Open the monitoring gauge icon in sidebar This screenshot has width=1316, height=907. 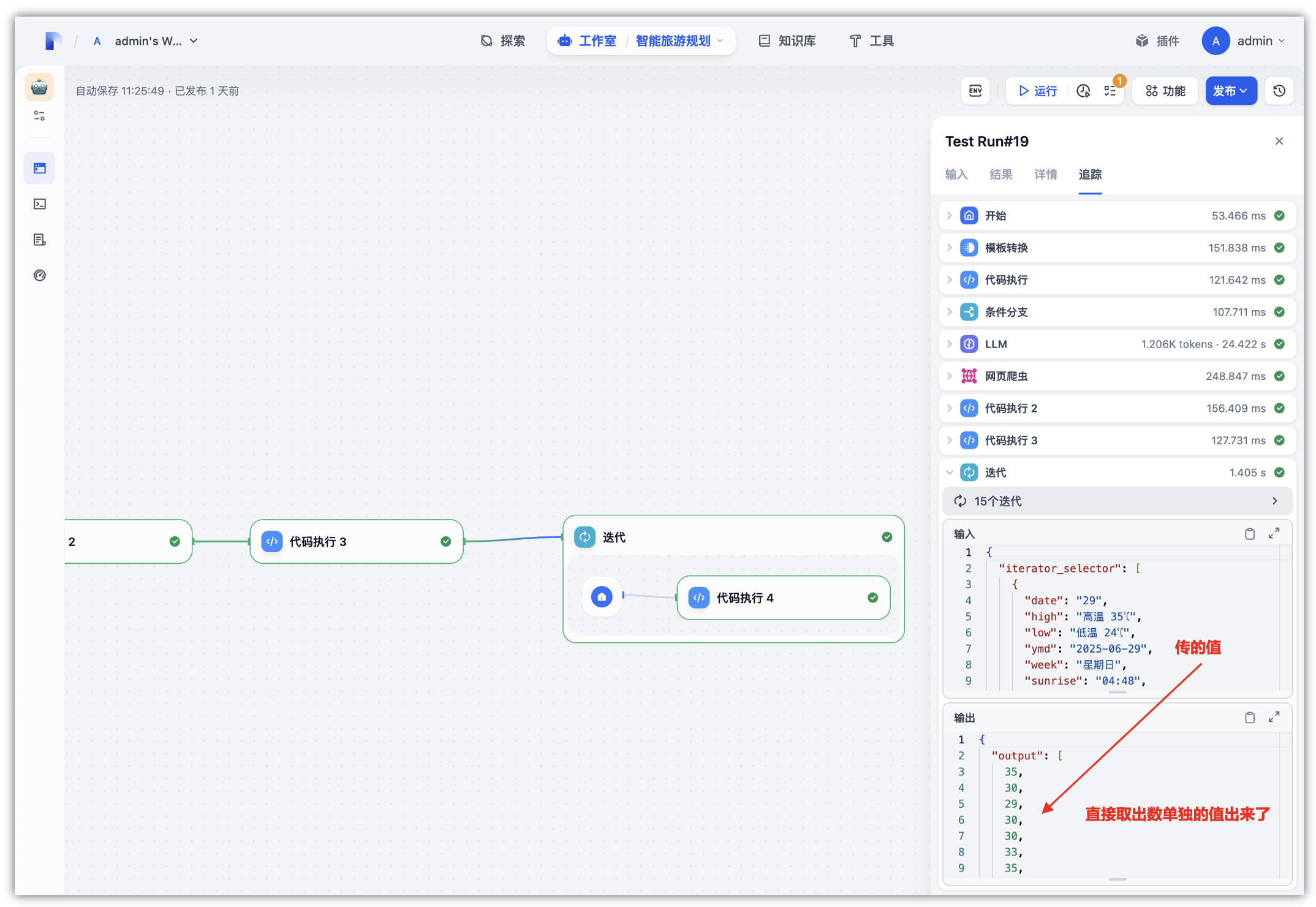[40, 275]
